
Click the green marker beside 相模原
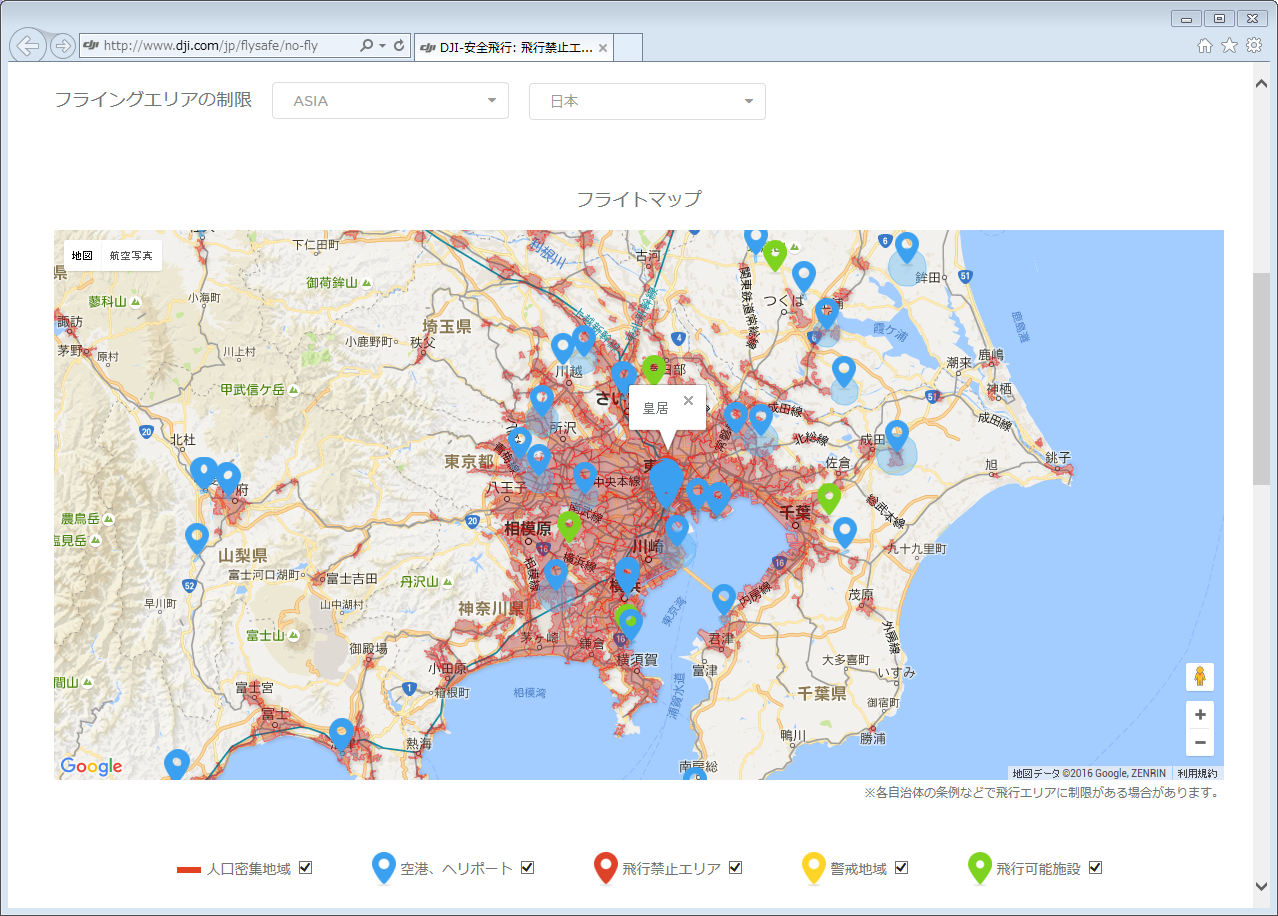click(569, 527)
